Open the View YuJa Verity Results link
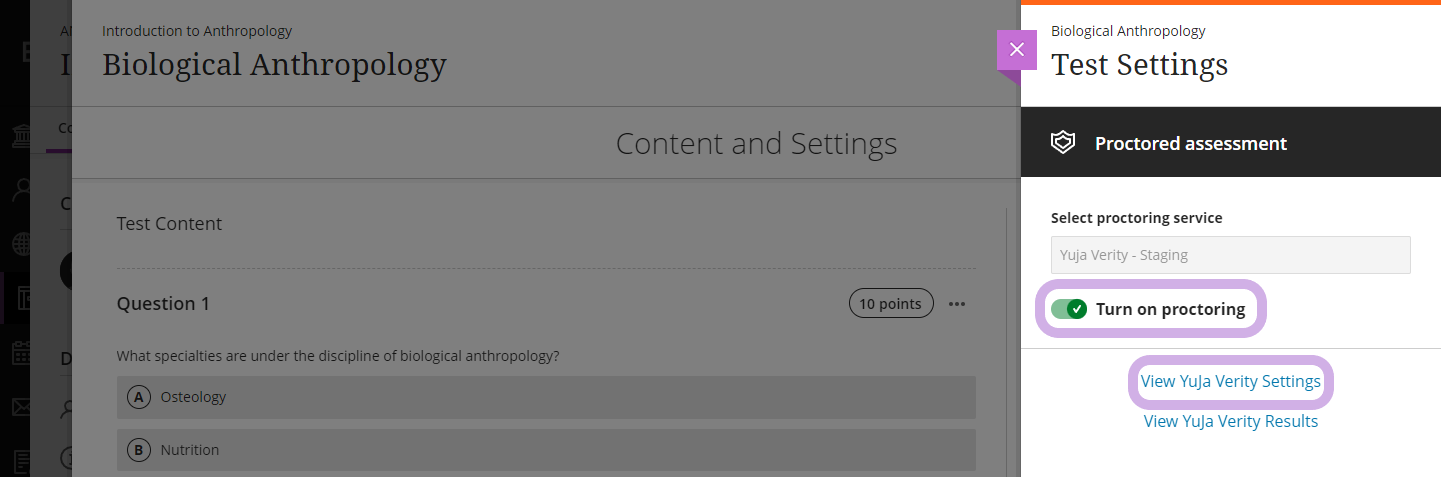This screenshot has width=1441, height=477. (x=1231, y=421)
